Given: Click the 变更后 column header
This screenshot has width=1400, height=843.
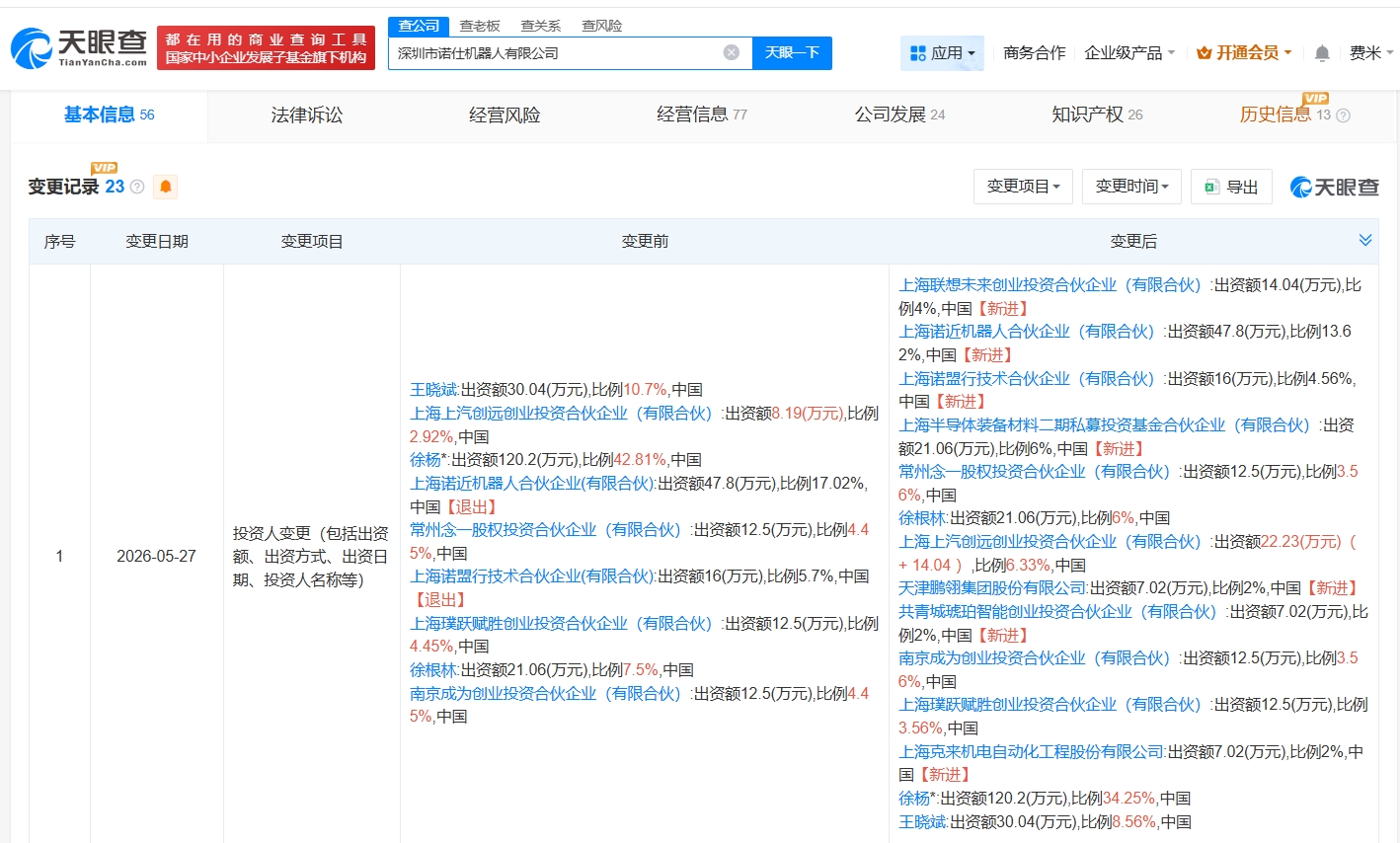Looking at the screenshot, I should 1133,241.
